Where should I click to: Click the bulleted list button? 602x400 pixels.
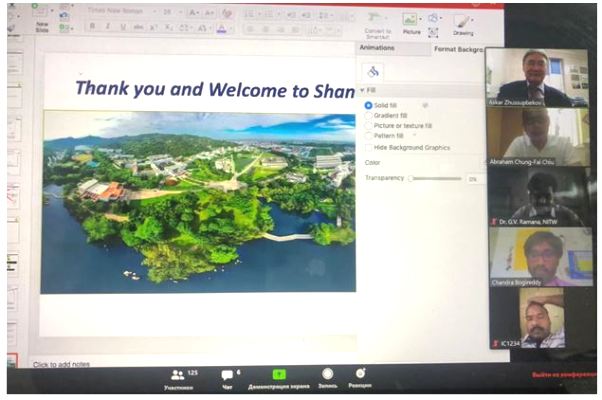(x=251, y=15)
